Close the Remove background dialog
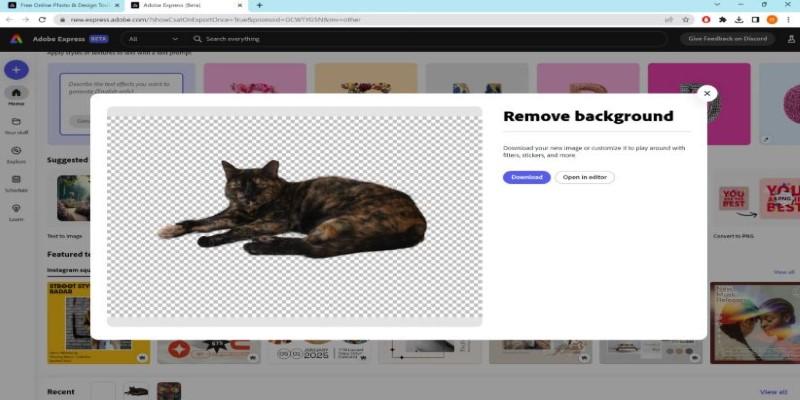Image resolution: width=800 pixels, height=400 pixels. 707,93
